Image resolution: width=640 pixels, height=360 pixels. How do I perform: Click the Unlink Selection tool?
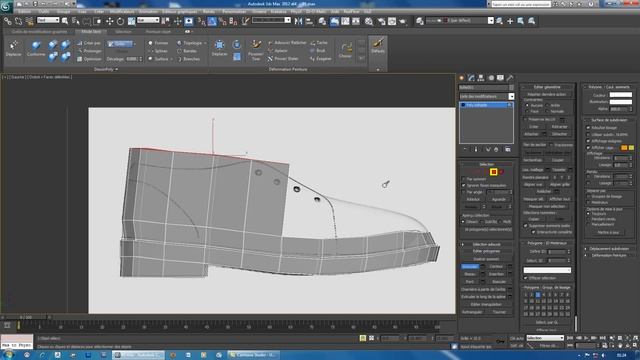coord(18,21)
